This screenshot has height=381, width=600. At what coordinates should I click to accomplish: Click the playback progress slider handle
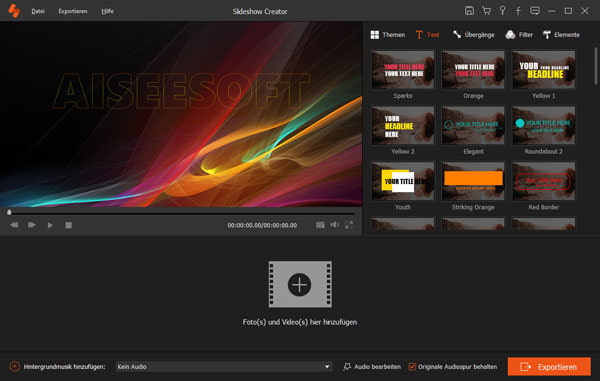pyautogui.click(x=9, y=212)
